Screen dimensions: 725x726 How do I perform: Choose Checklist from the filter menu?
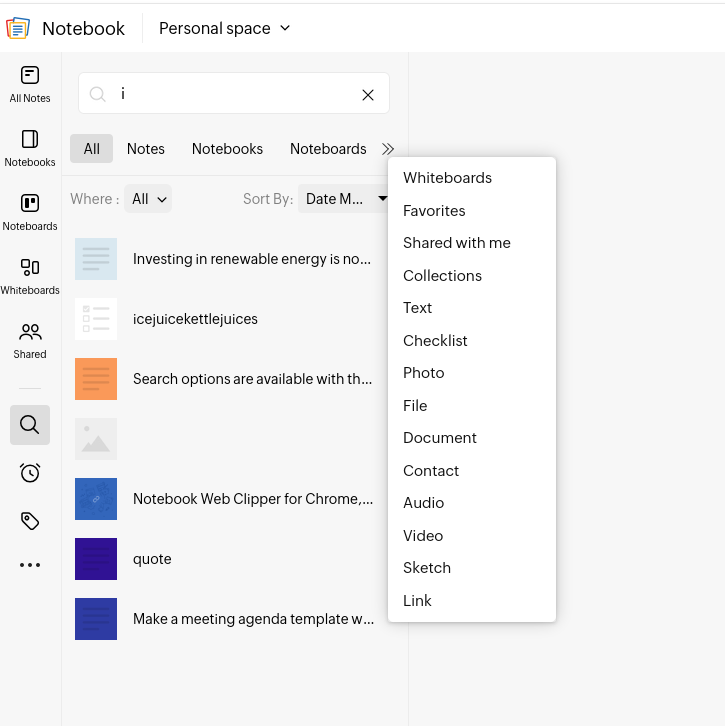435,340
